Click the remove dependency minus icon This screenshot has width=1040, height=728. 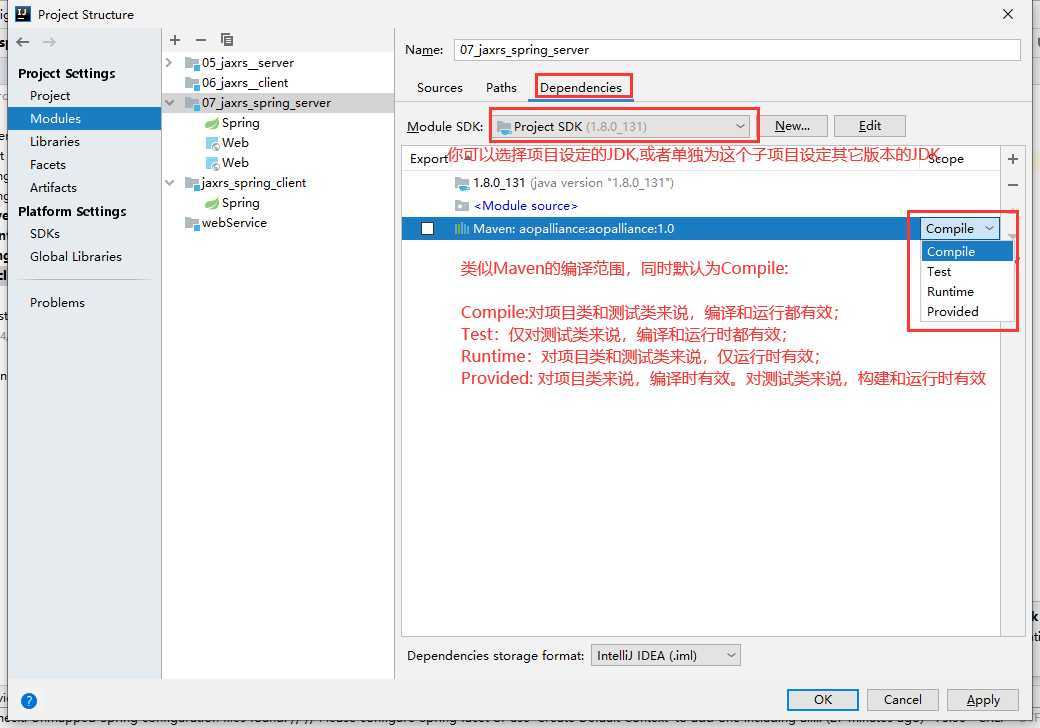pyautogui.click(x=1013, y=185)
